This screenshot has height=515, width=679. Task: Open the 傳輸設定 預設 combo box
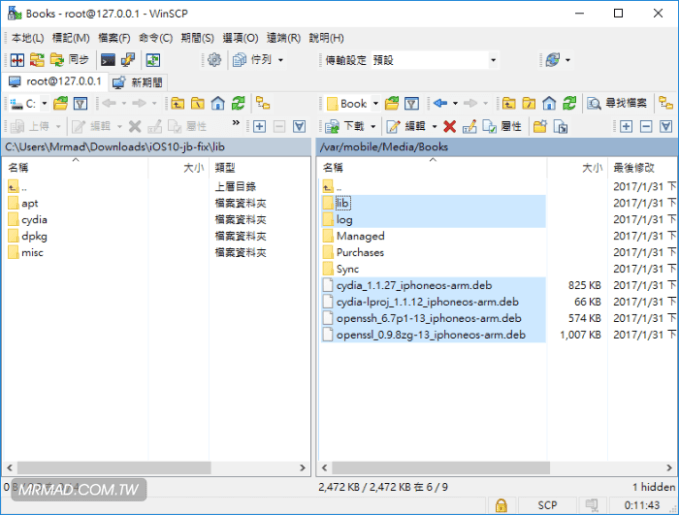pyautogui.click(x=434, y=60)
